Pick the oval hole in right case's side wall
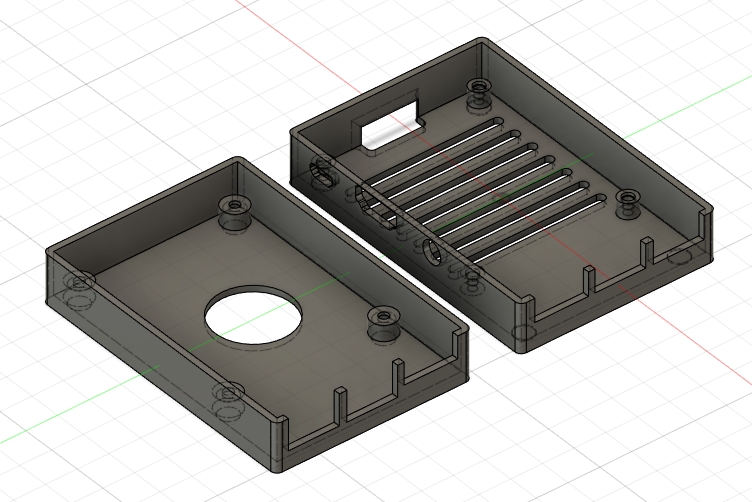 pos(321,175)
